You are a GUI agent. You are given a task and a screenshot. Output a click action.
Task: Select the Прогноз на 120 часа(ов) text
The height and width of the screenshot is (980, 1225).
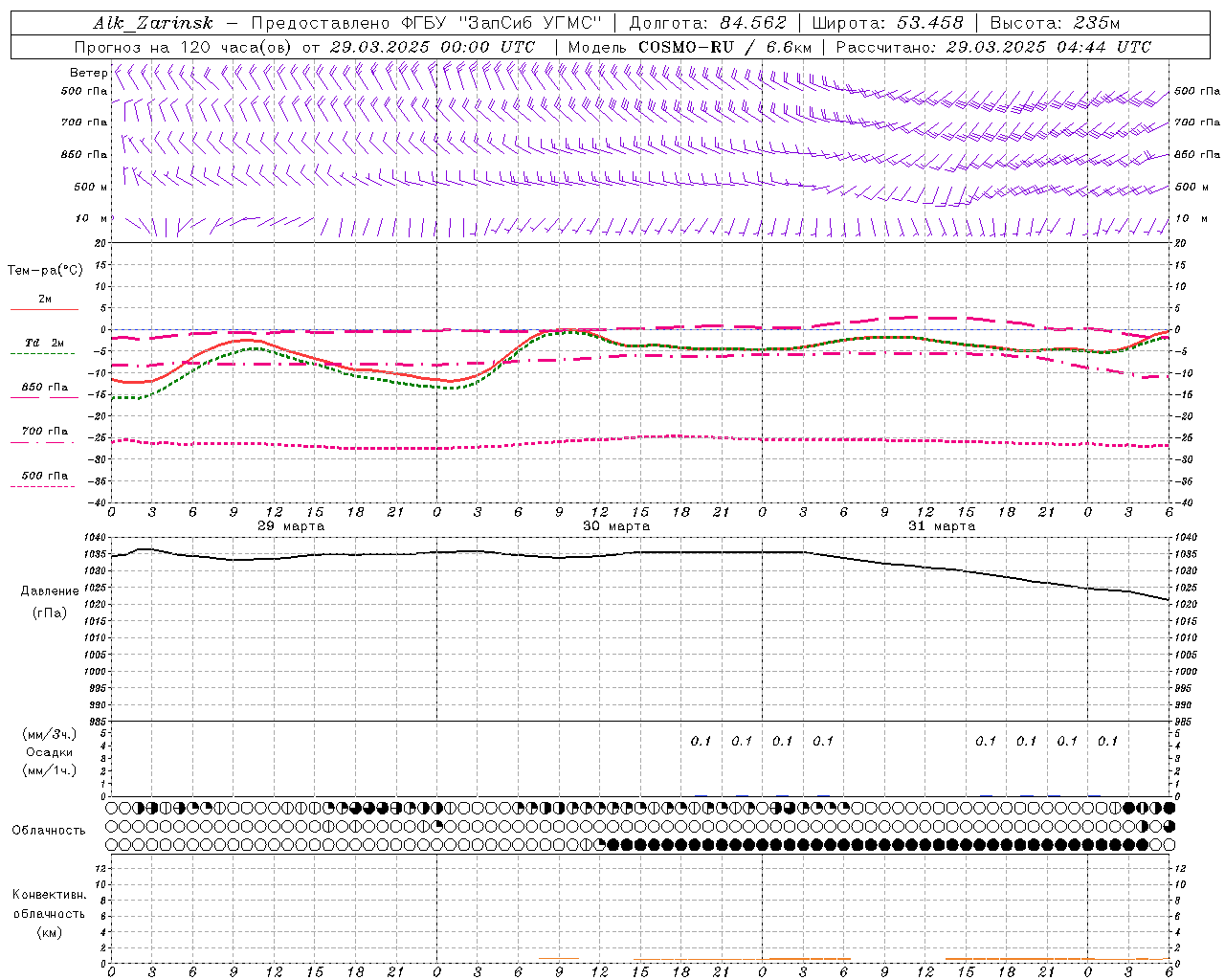184,47
